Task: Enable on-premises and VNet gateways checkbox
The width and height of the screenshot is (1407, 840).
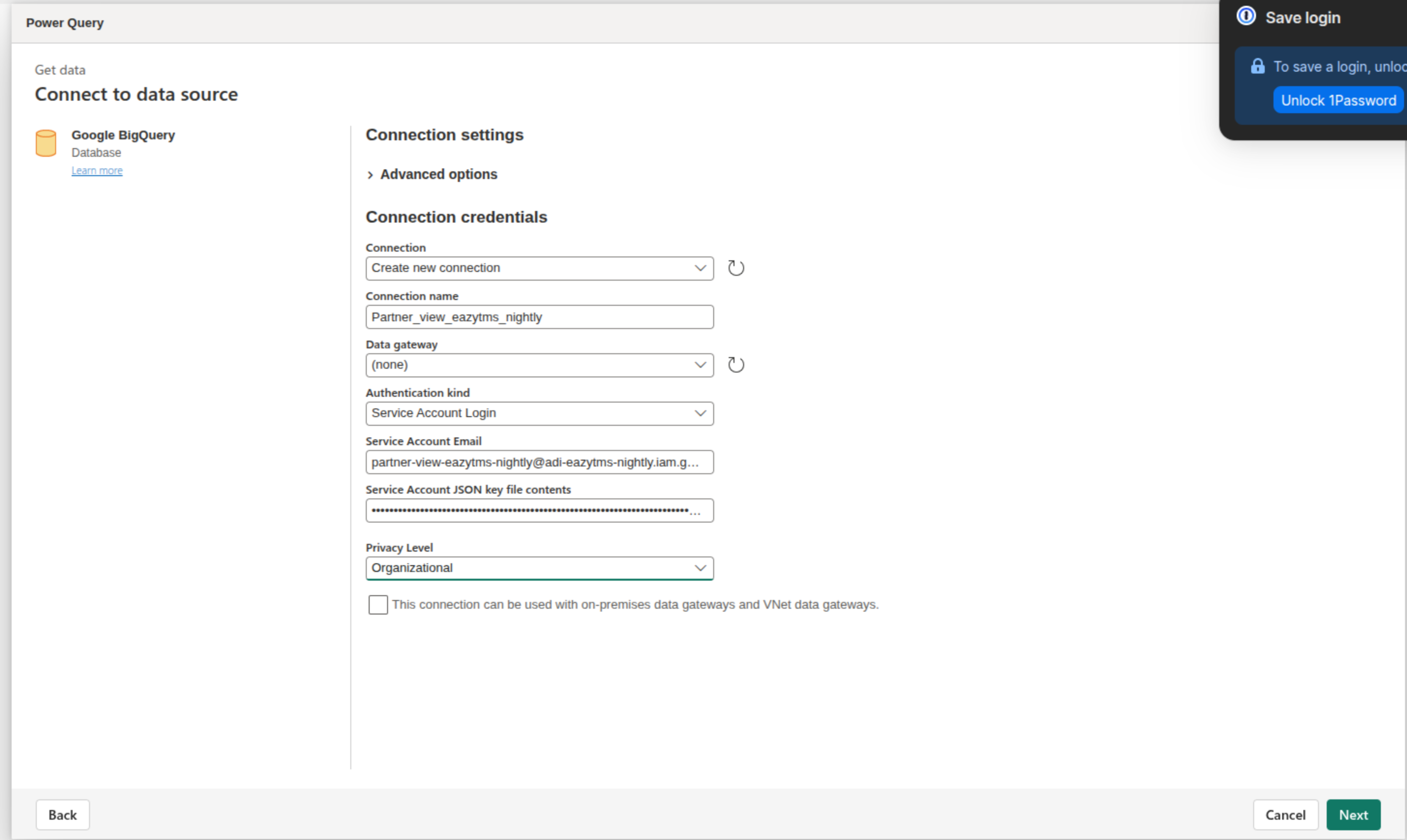Action: (x=378, y=604)
